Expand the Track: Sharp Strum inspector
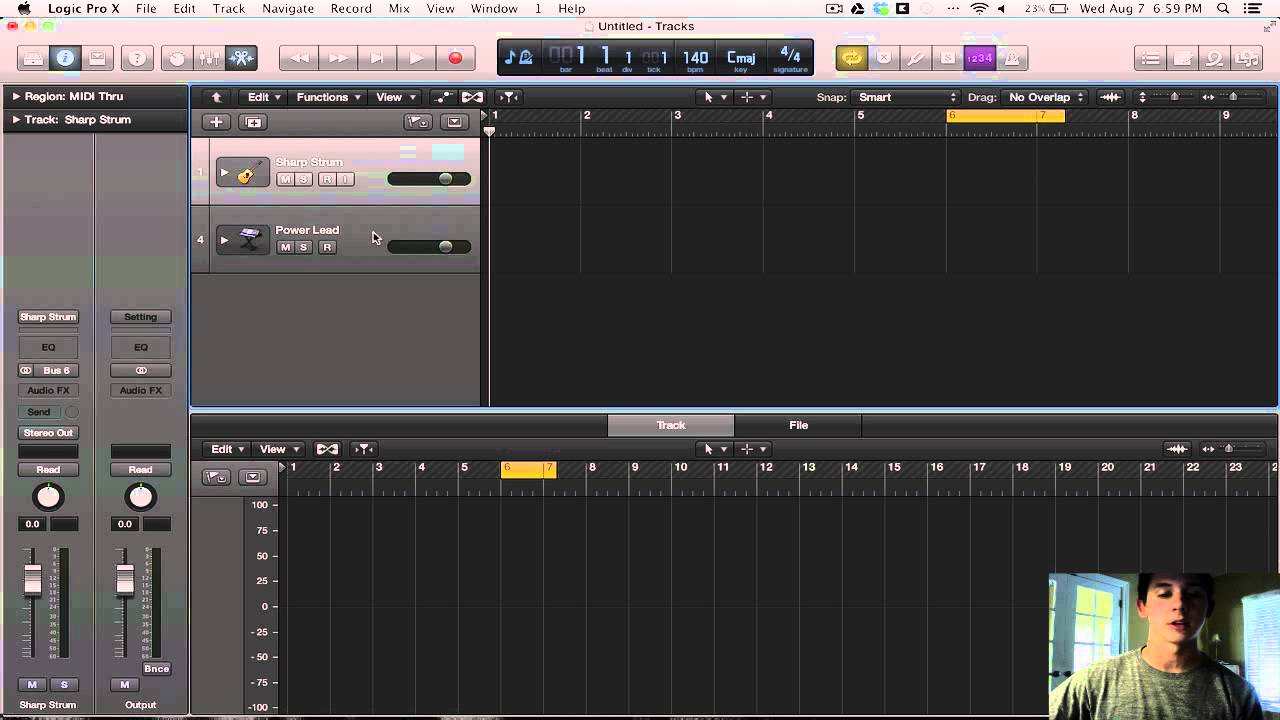The width and height of the screenshot is (1280, 720). point(16,119)
